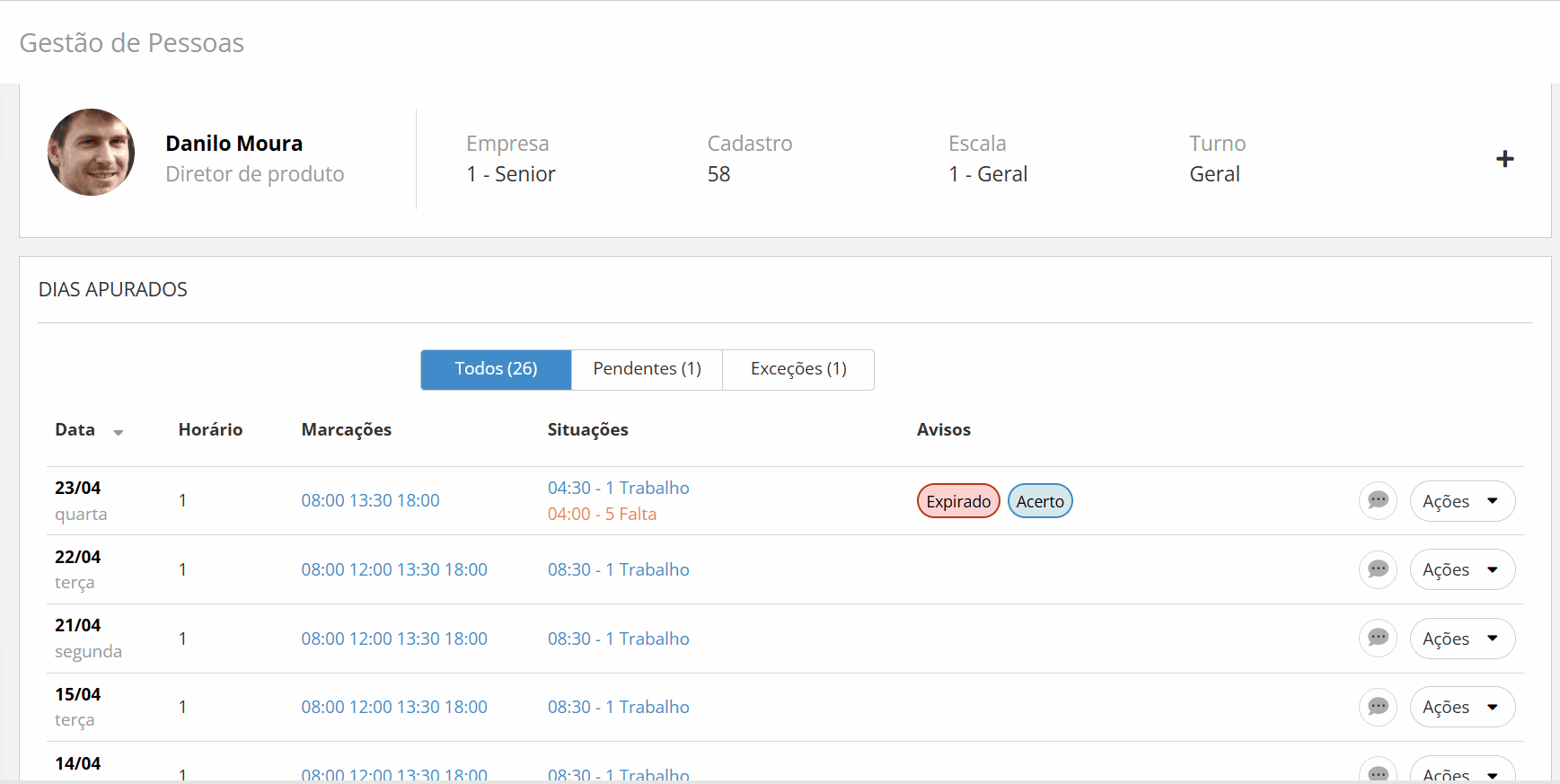Open the Ações dropdown for 15/04
The image size is (1560, 784).
point(1462,707)
